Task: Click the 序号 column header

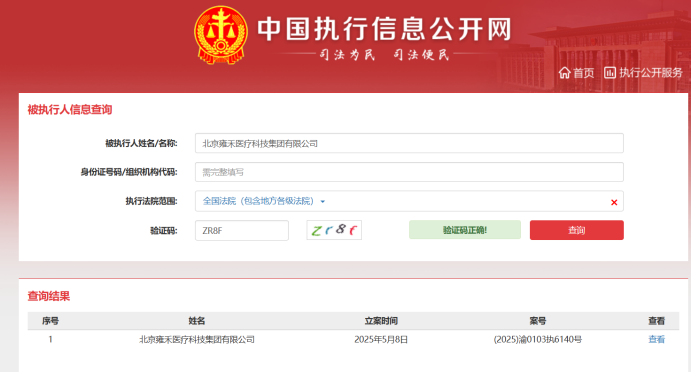Action: [50, 321]
